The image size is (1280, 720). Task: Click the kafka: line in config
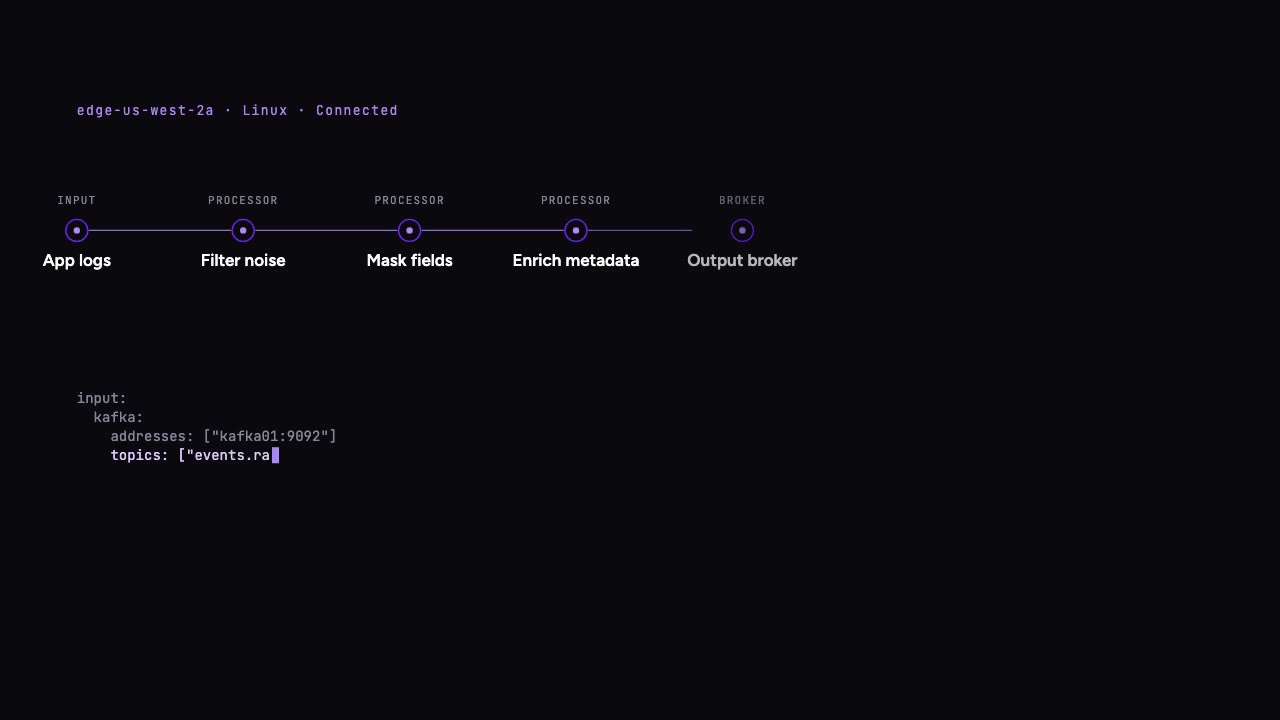coord(118,417)
